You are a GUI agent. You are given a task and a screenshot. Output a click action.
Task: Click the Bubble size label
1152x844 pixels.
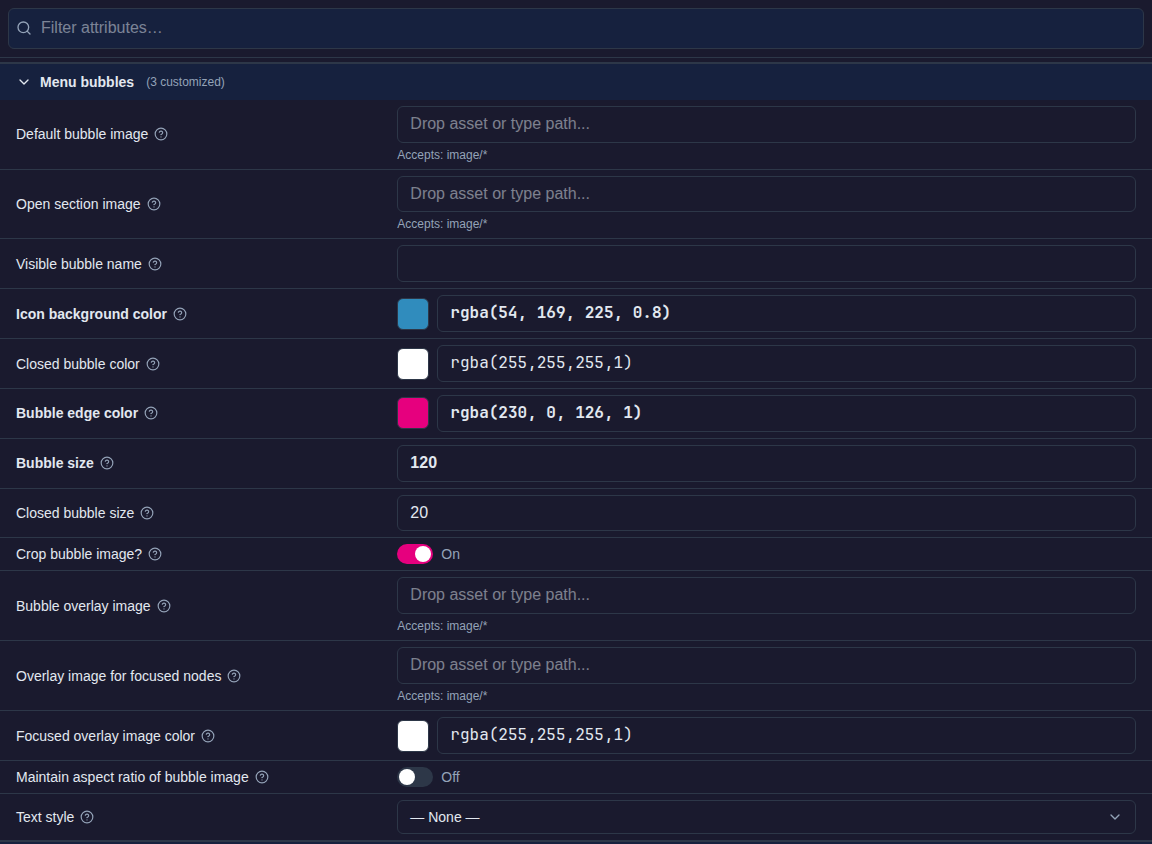(55, 464)
